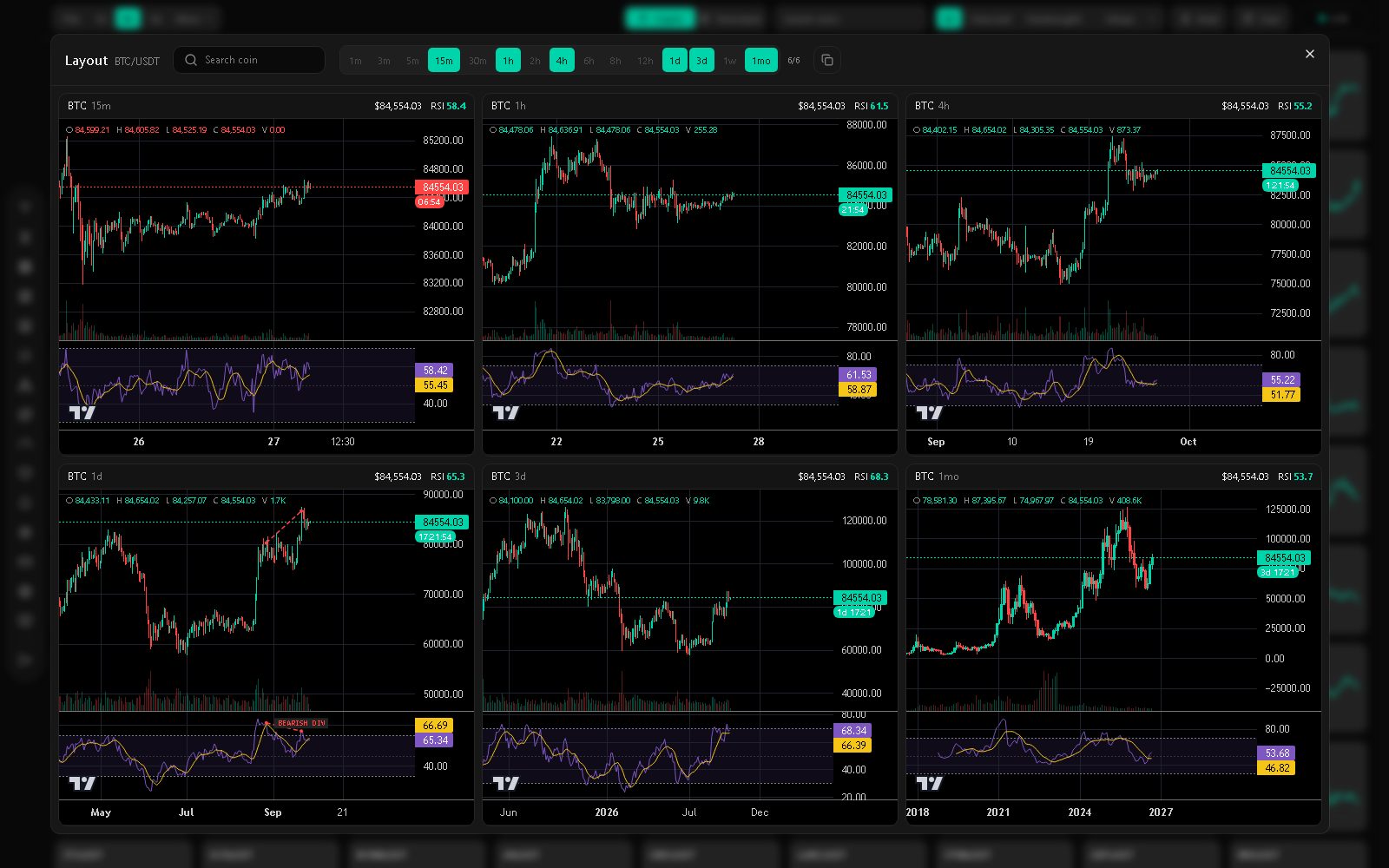The height and width of the screenshot is (868, 1389).
Task: Enable the 1w timeframe
Action: pos(729,61)
